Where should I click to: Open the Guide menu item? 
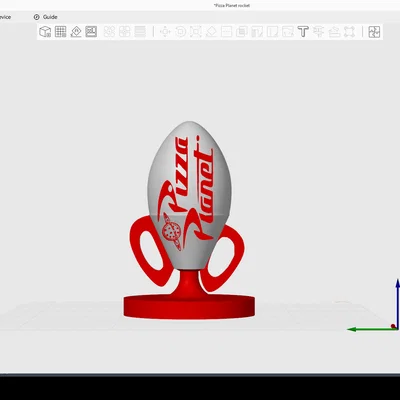click(x=46, y=17)
